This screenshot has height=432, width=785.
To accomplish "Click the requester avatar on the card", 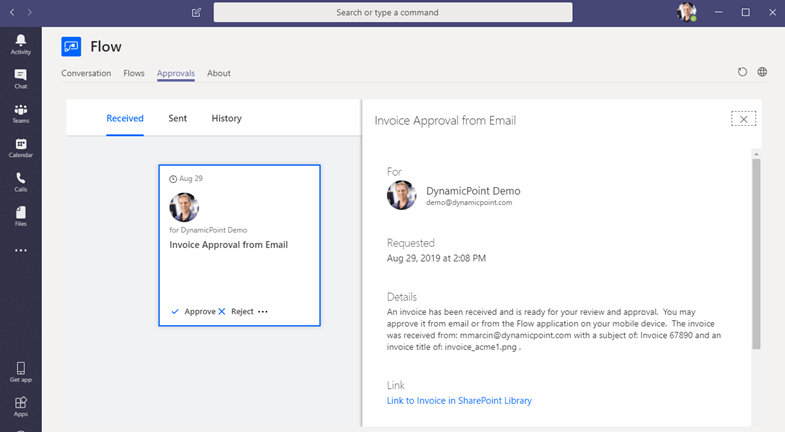I will point(184,207).
